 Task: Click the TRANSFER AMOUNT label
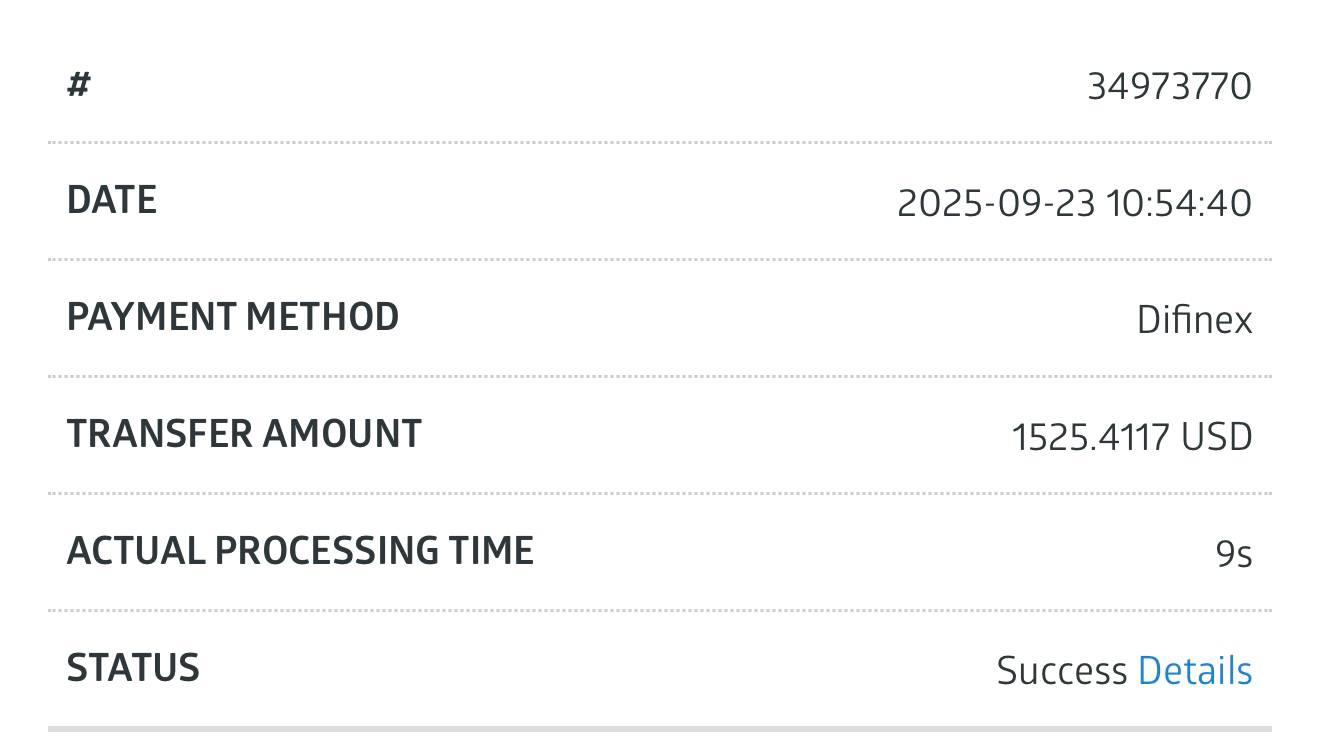pyautogui.click(x=244, y=434)
